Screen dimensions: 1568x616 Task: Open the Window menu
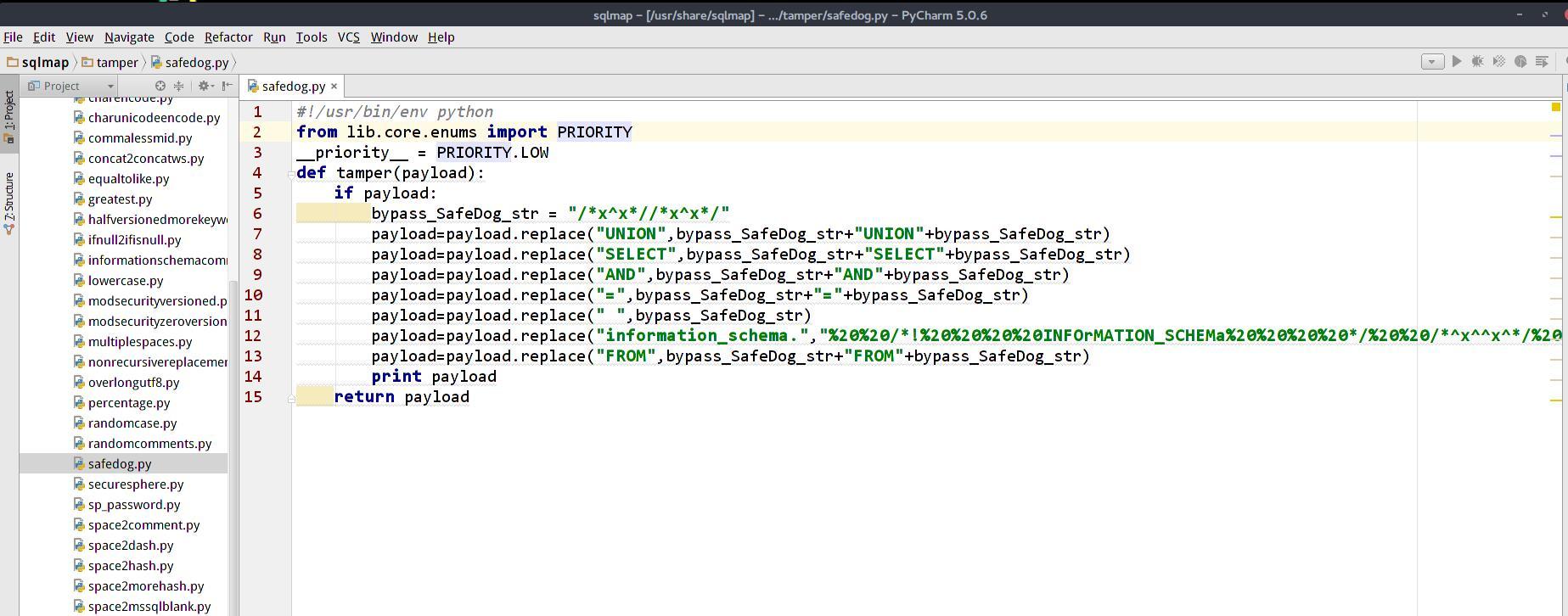[394, 37]
